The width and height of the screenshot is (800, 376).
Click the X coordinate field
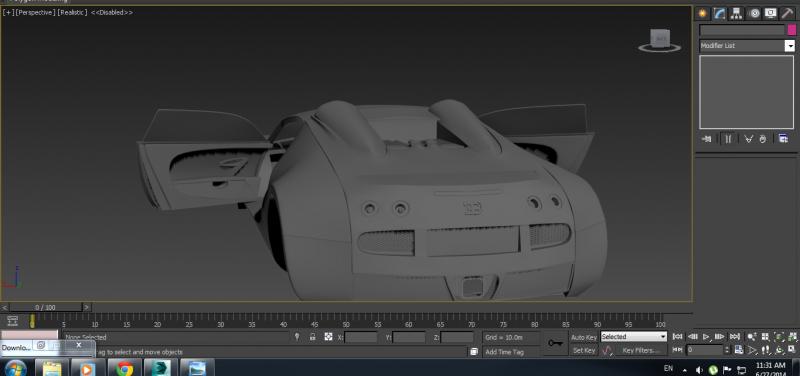tap(361, 337)
